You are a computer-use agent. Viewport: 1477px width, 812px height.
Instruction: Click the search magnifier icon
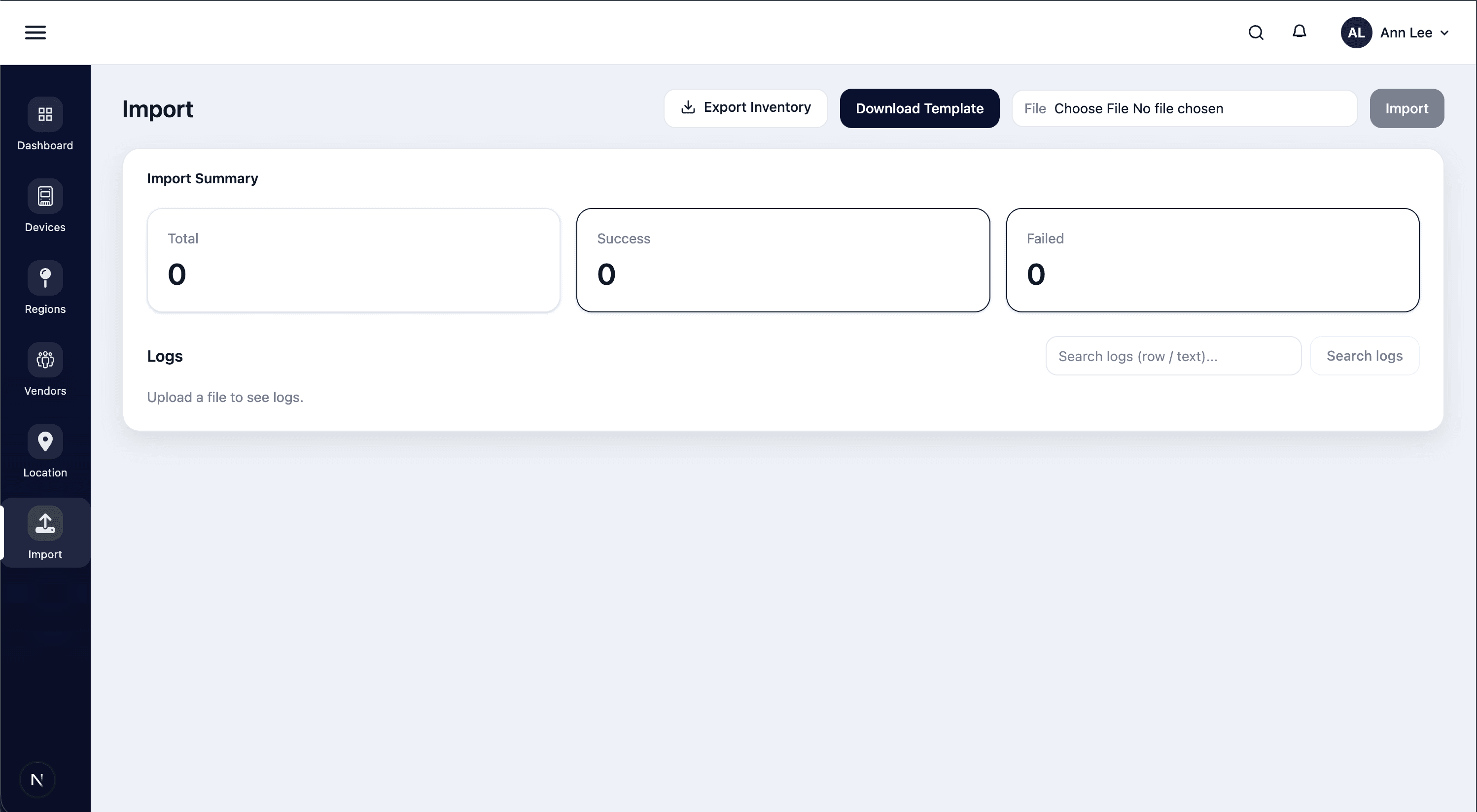click(x=1256, y=33)
